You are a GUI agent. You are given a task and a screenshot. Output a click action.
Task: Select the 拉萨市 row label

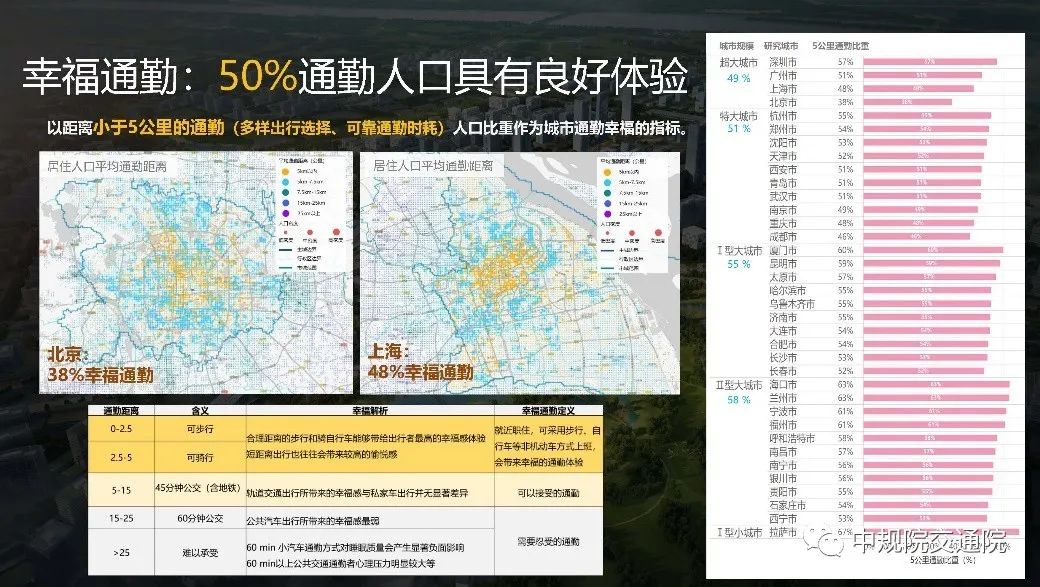pos(783,532)
